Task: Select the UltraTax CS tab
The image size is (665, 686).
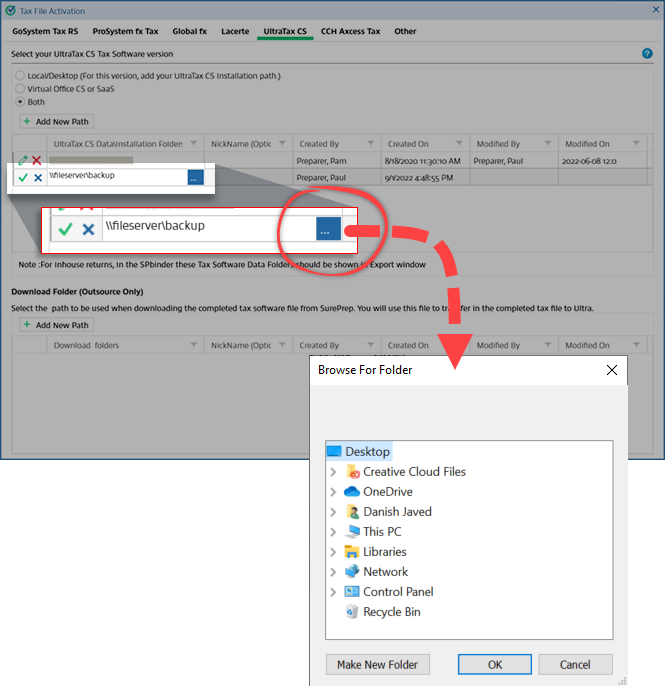Action: click(x=285, y=31)
